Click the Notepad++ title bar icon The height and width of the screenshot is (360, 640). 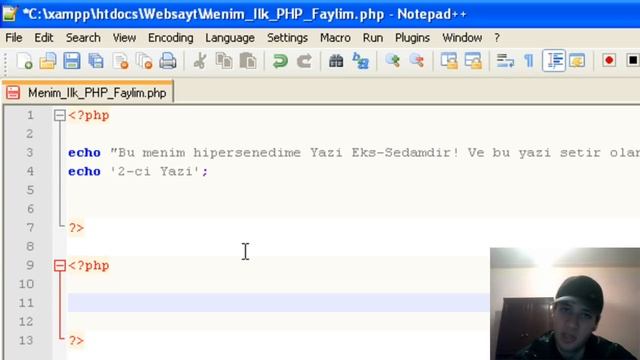10,14
